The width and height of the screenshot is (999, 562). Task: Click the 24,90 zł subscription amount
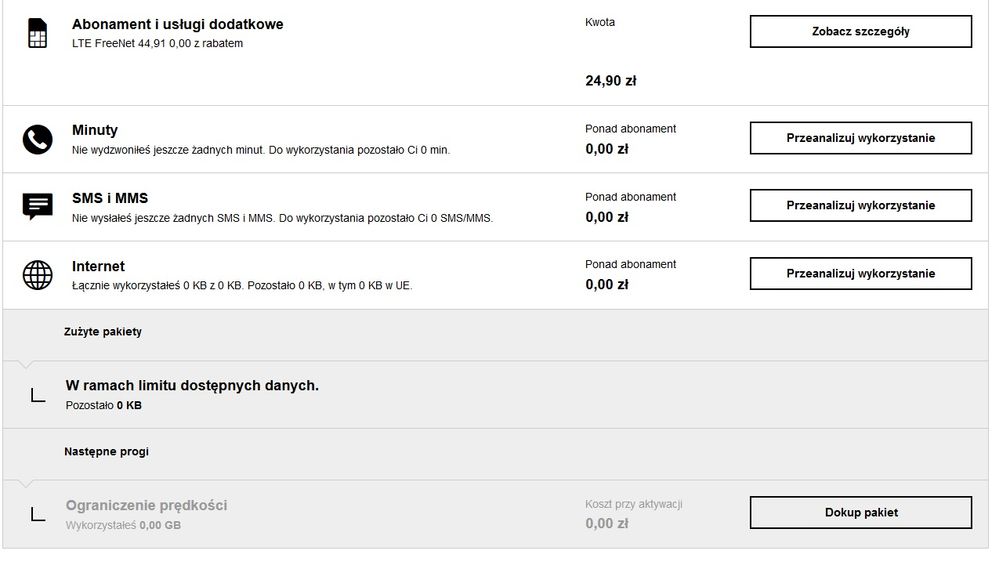(x=610, y=81)
